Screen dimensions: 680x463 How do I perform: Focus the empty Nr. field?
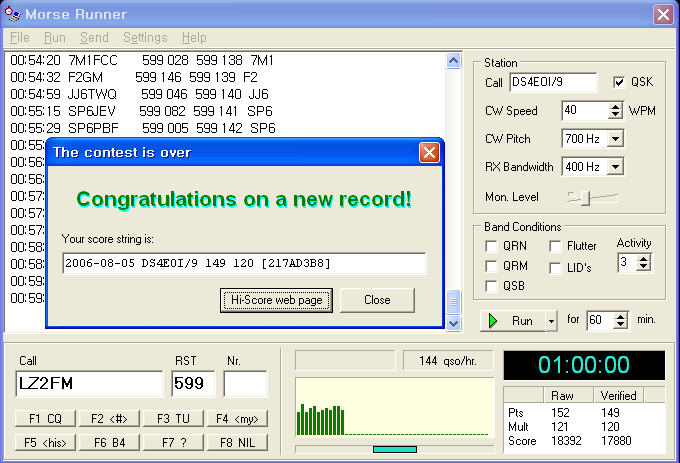[245, 384]
